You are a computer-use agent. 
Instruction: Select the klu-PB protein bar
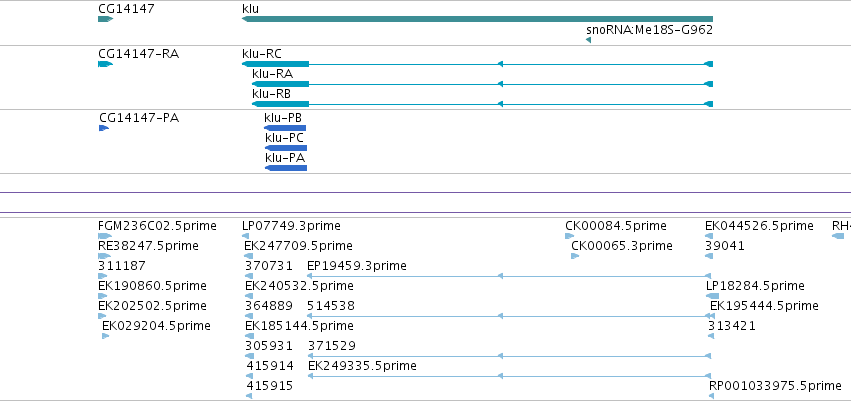(285, 128)
